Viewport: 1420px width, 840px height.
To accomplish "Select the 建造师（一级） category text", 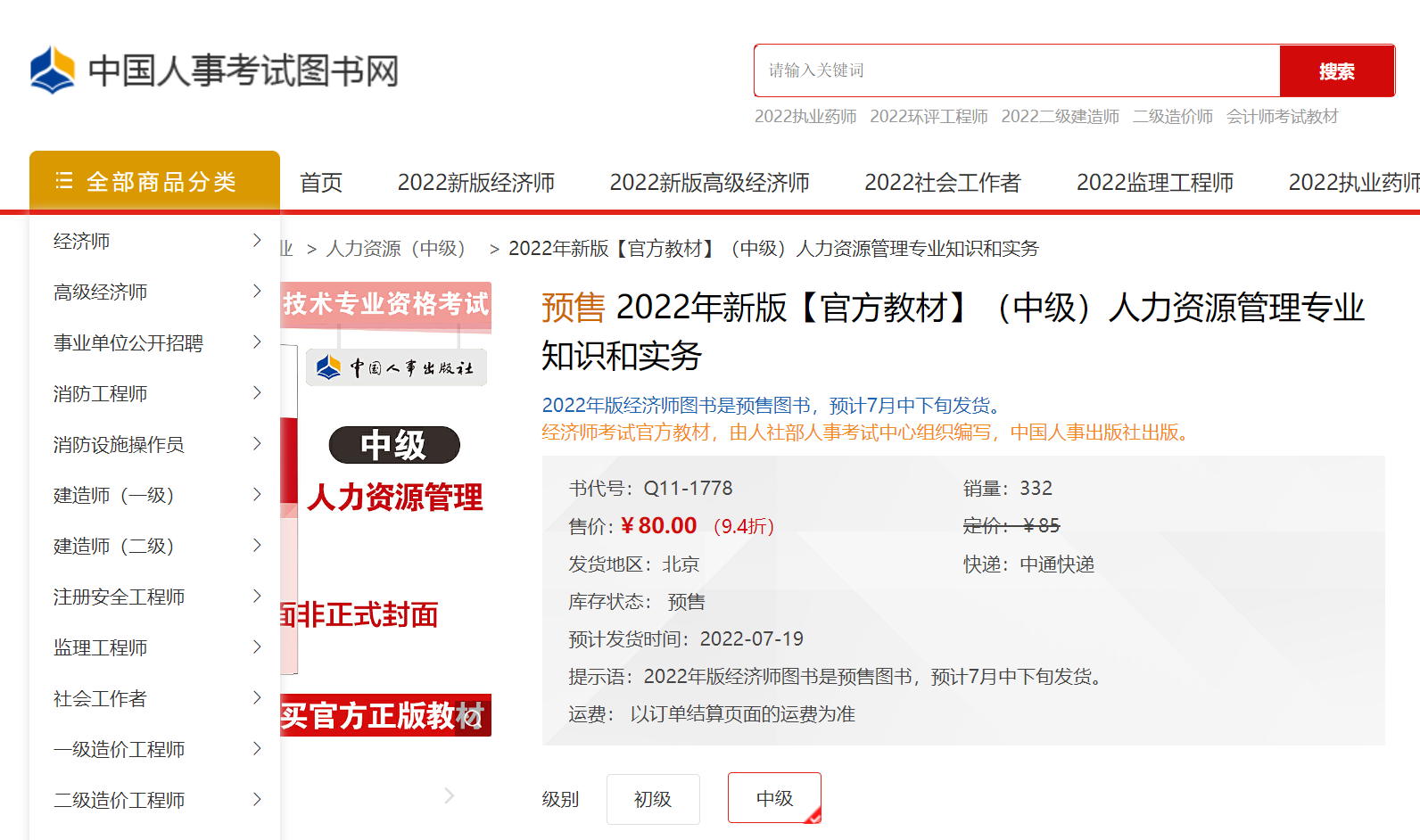I will click(114, 495).
